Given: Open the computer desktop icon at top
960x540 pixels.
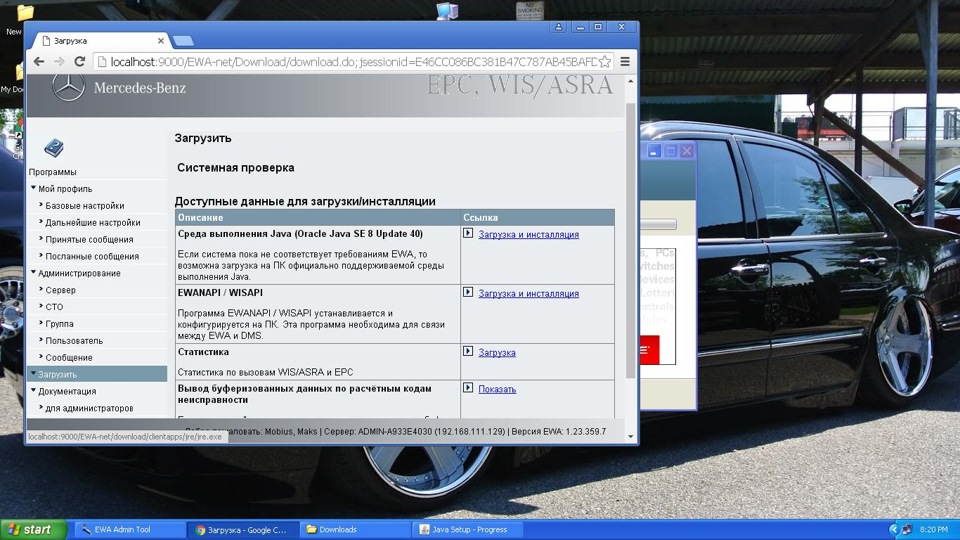Looking at the screenshot, I should tap(447, 10).
